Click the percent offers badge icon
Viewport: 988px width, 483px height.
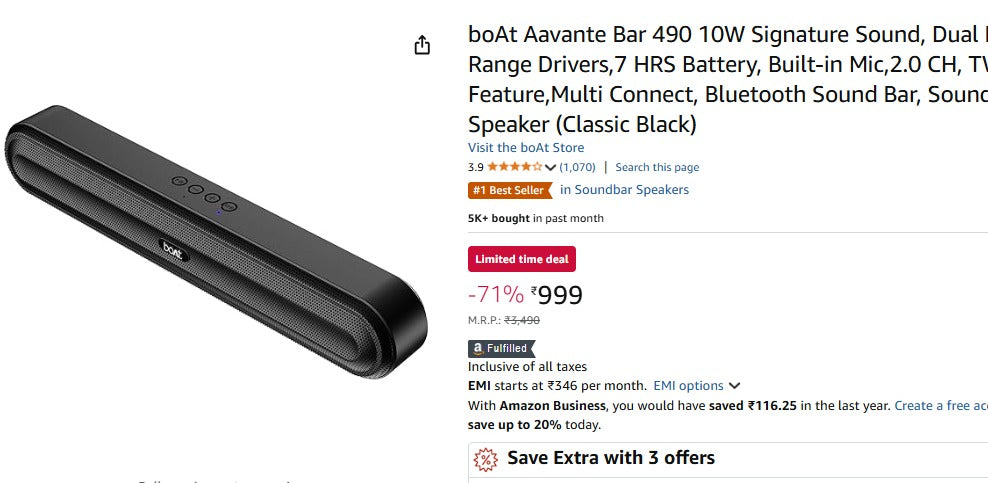tap(485, 459)
